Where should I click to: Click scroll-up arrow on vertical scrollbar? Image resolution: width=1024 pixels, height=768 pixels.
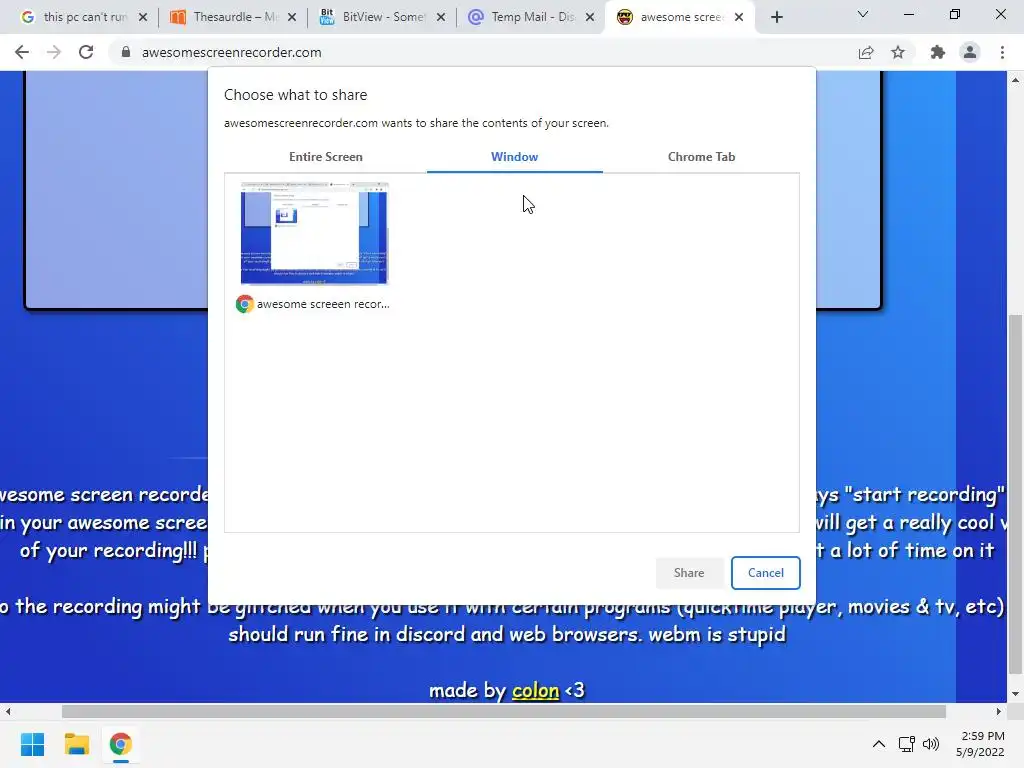point(1015,80)
